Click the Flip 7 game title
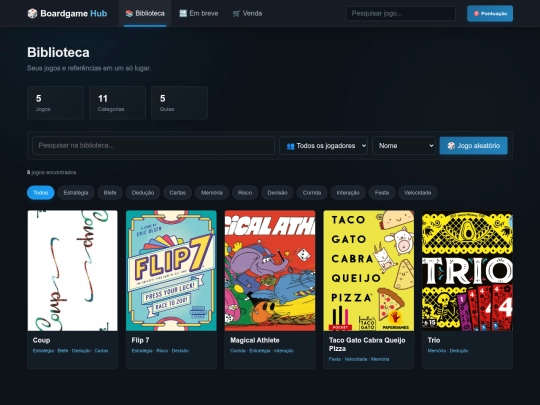The image size is (540, 405). (x=140, y=340)
